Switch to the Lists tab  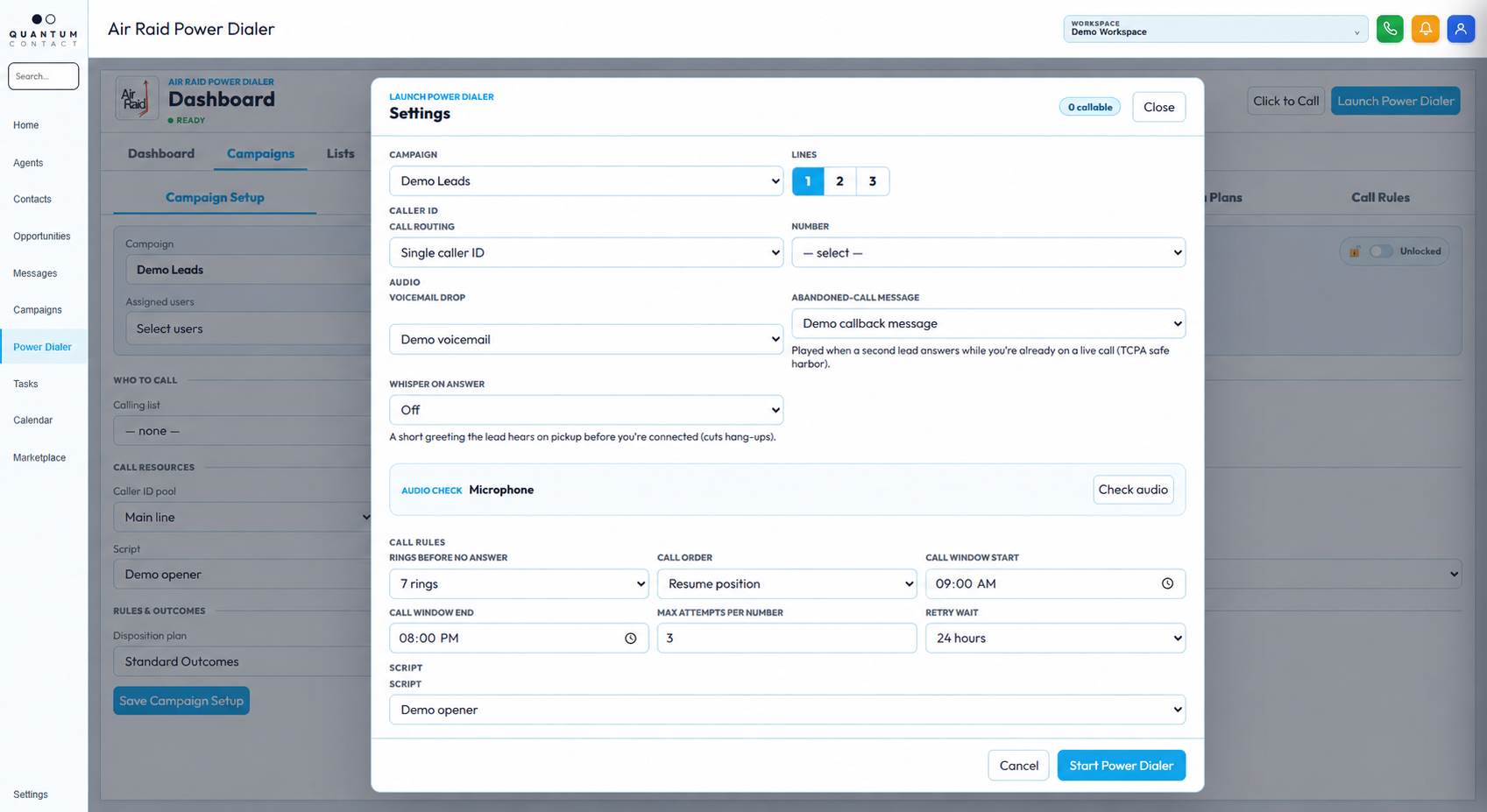click(341, 153)
